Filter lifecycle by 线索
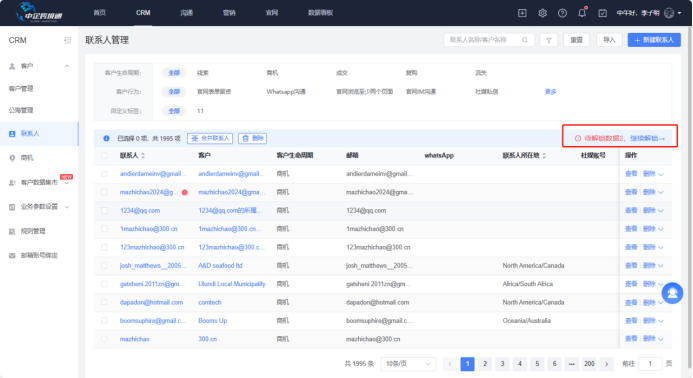 203,73
